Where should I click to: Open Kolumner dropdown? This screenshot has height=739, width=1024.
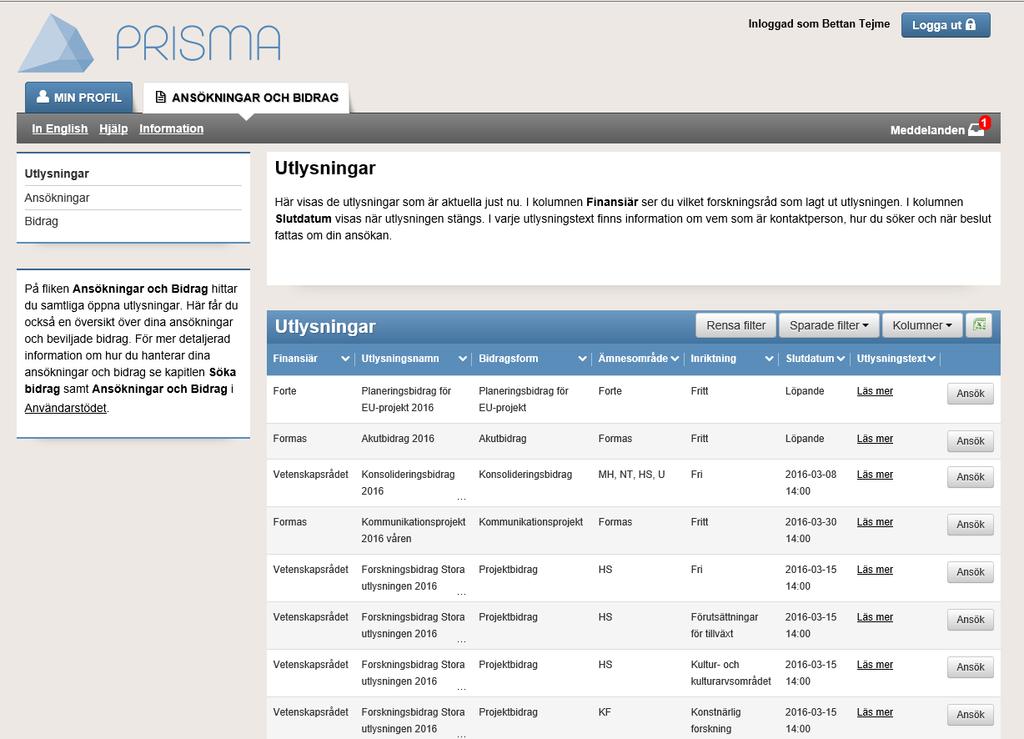click(922, 325)
